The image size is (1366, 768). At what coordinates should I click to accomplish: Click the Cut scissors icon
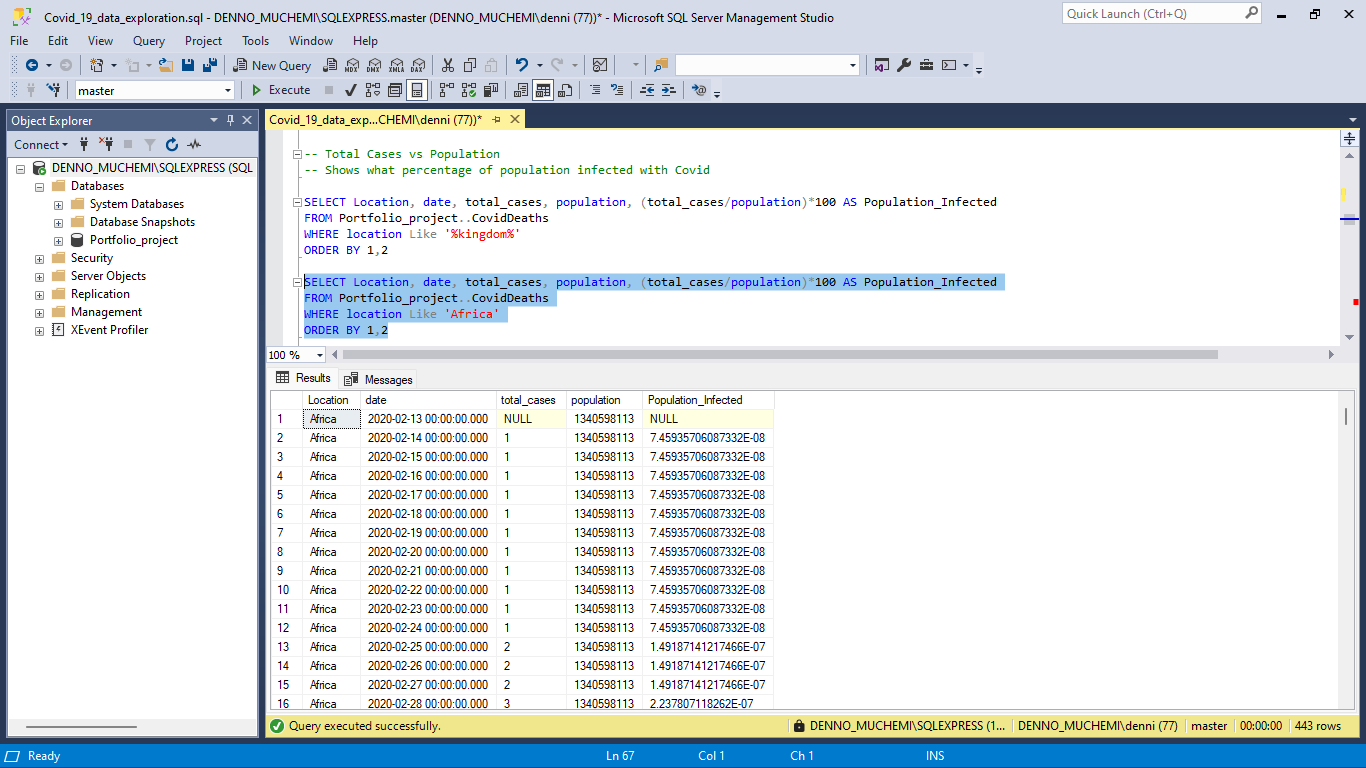coord(447,65)
